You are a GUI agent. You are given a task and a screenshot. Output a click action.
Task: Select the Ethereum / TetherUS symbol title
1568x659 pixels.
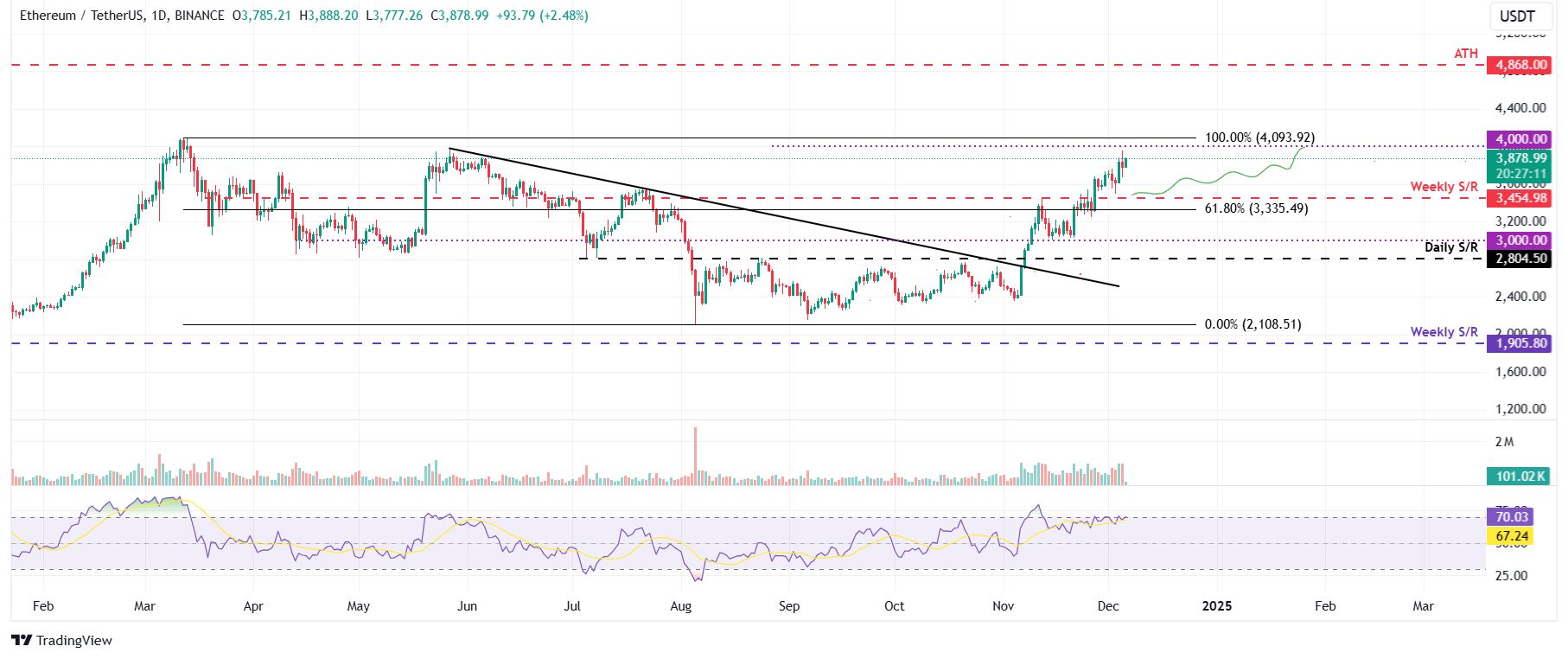(x=81, y=16)
